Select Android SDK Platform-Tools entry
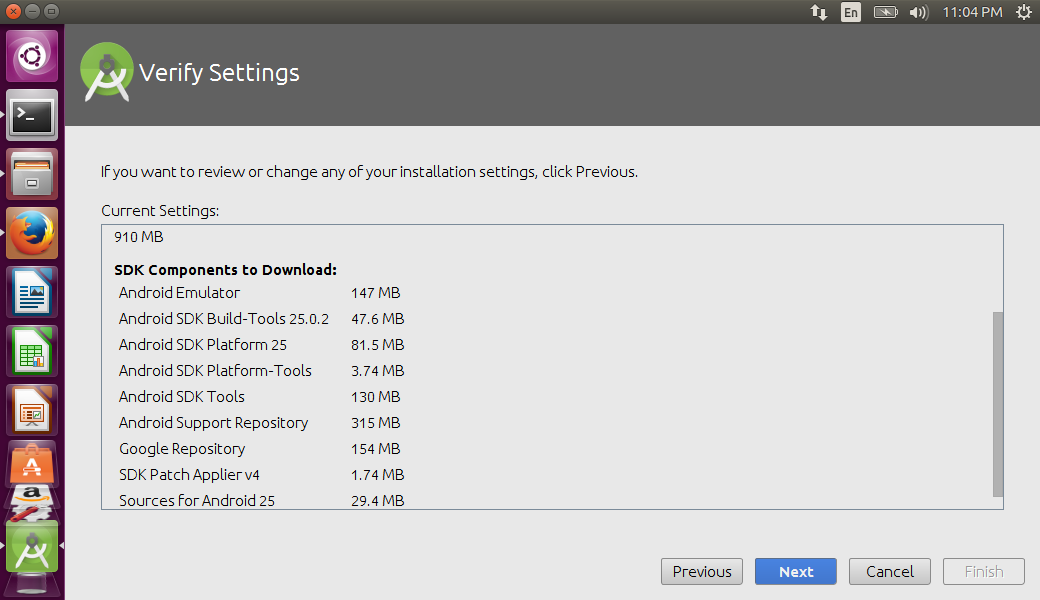The image size is (1040, 600). click(261, 371)
